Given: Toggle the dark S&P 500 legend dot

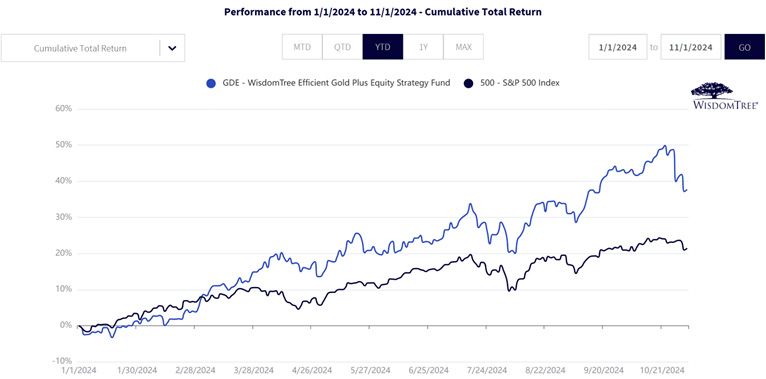Looking at the screenshot, I should (468, 84).
